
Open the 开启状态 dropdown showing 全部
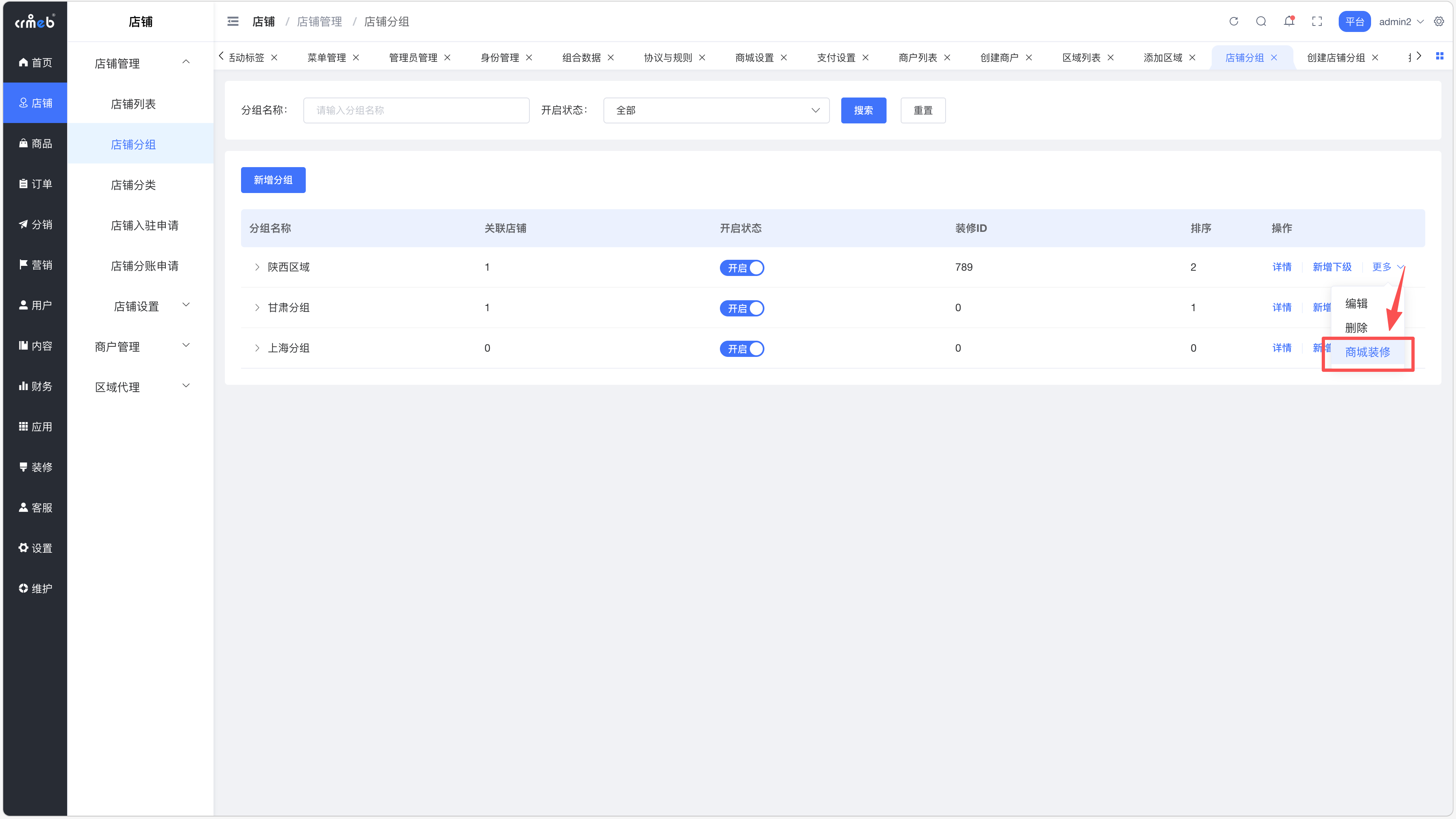click(x=716, y=110)
